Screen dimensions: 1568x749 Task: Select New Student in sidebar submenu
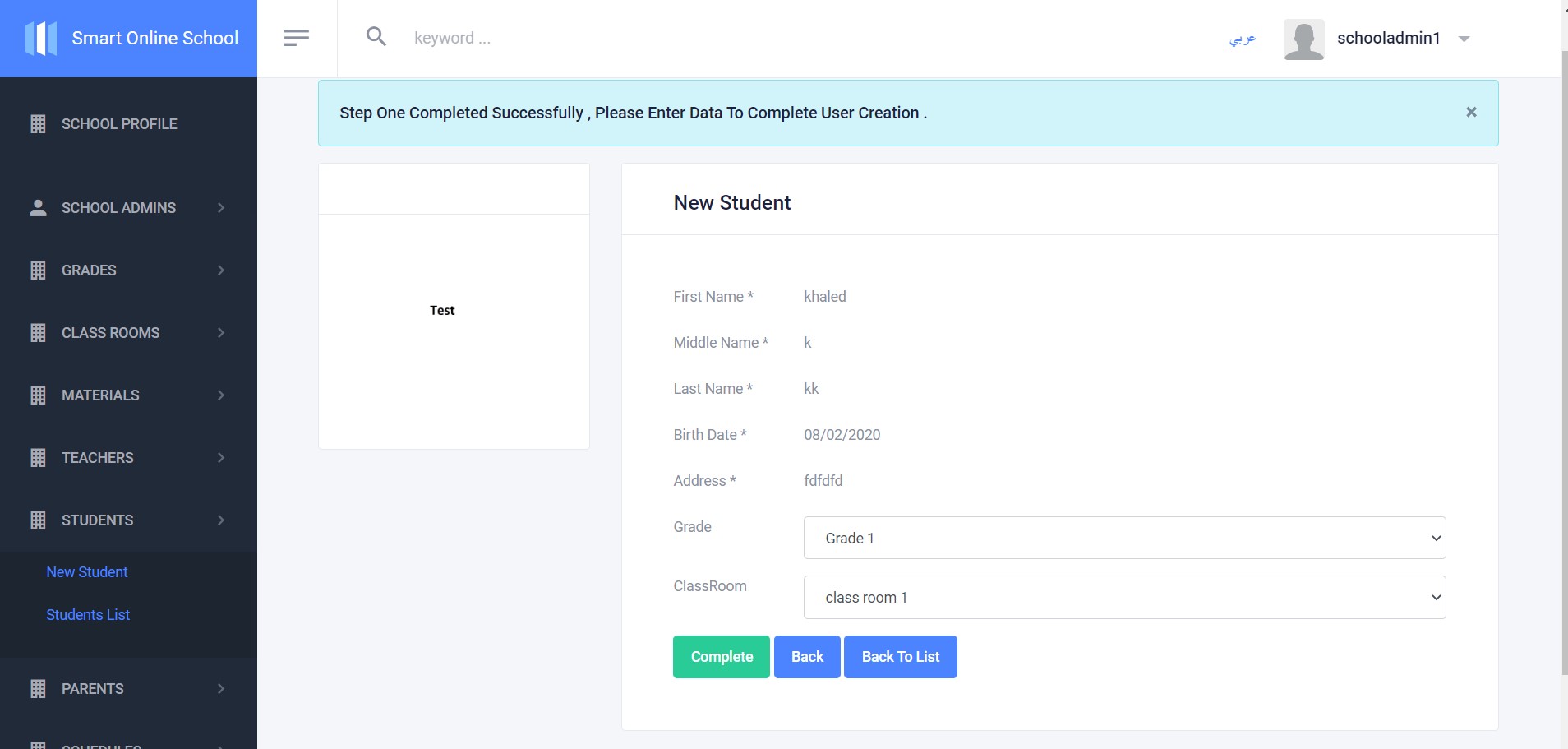point(87,572)
